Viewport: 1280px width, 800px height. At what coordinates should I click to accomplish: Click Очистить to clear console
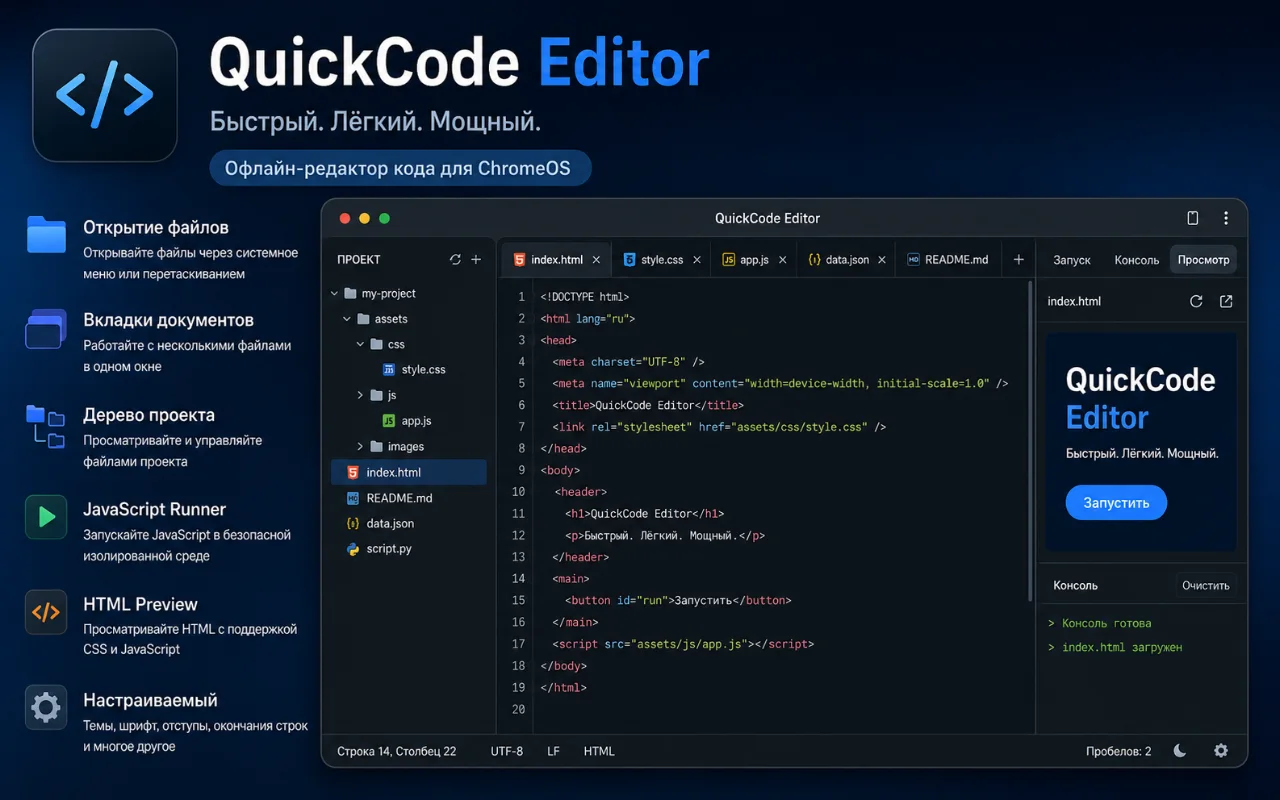pyautogui.click(x=1206, y=586)
